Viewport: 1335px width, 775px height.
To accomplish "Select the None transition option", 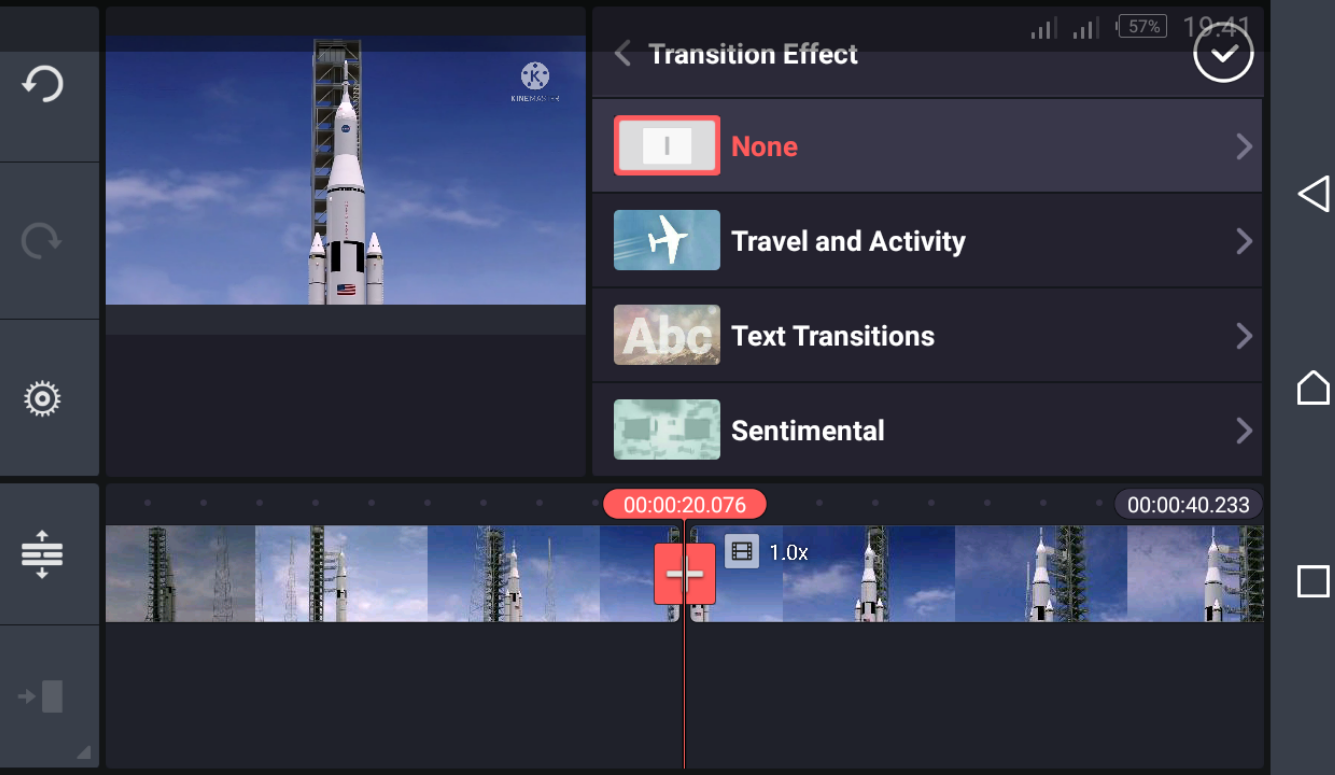I will point(765,146).
